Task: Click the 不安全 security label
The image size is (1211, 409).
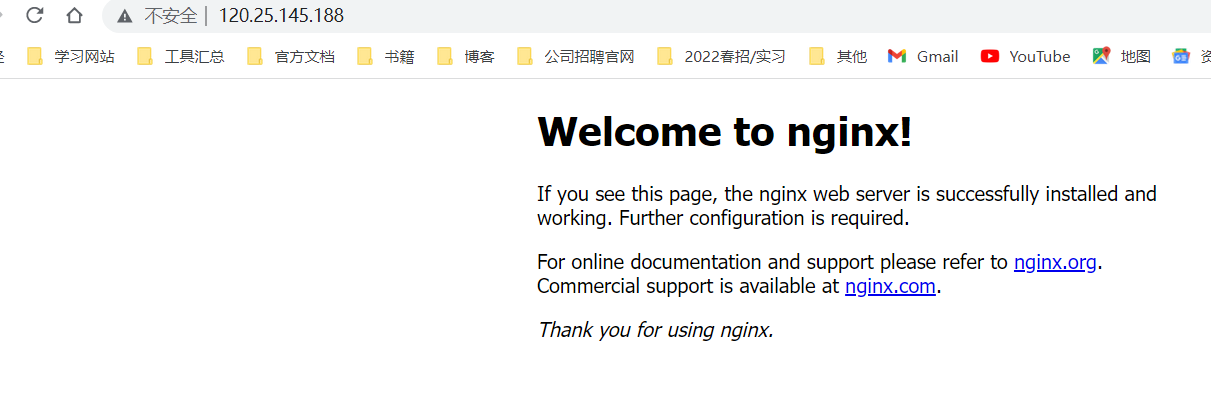Action: [170, 16]
